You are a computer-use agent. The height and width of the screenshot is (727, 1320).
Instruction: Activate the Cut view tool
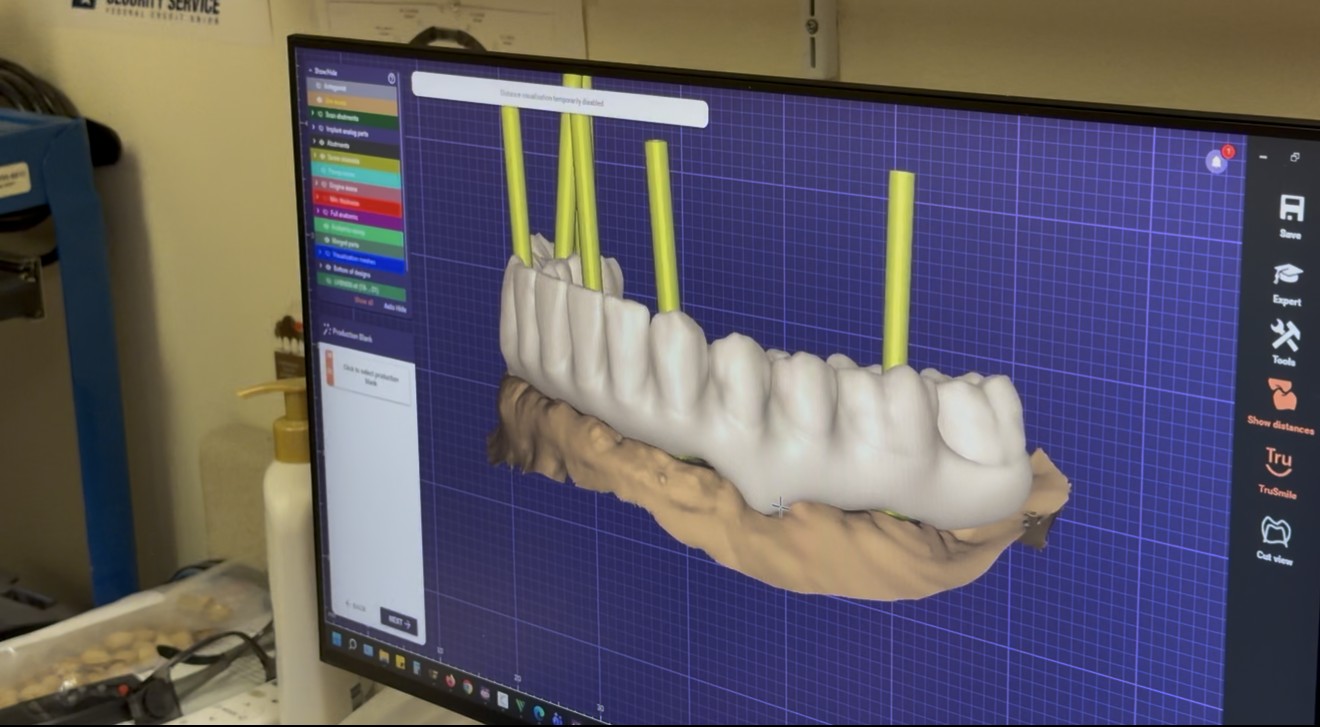coord(1275,540)
